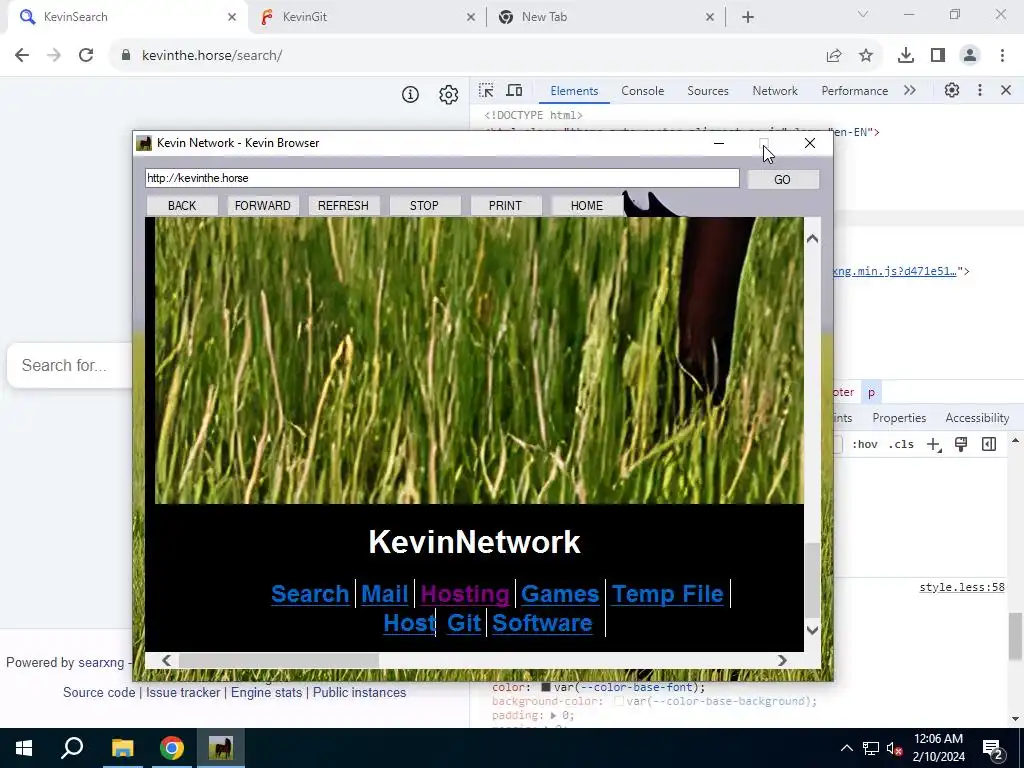Open the Accessibility pane in DevTools

pos(978,418)
